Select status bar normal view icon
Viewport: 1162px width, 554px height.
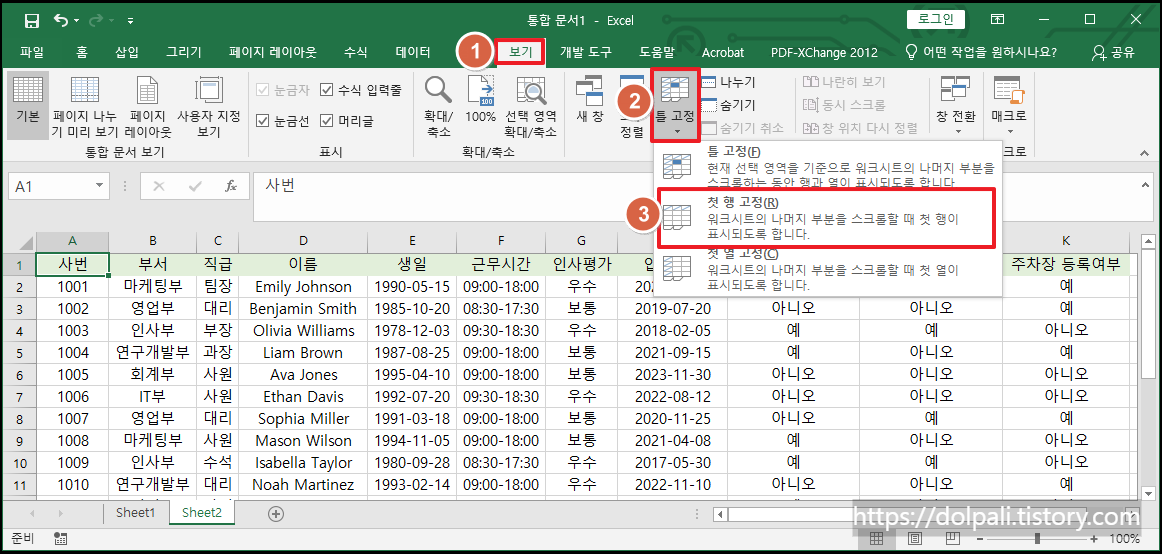(x=877, y=538)
